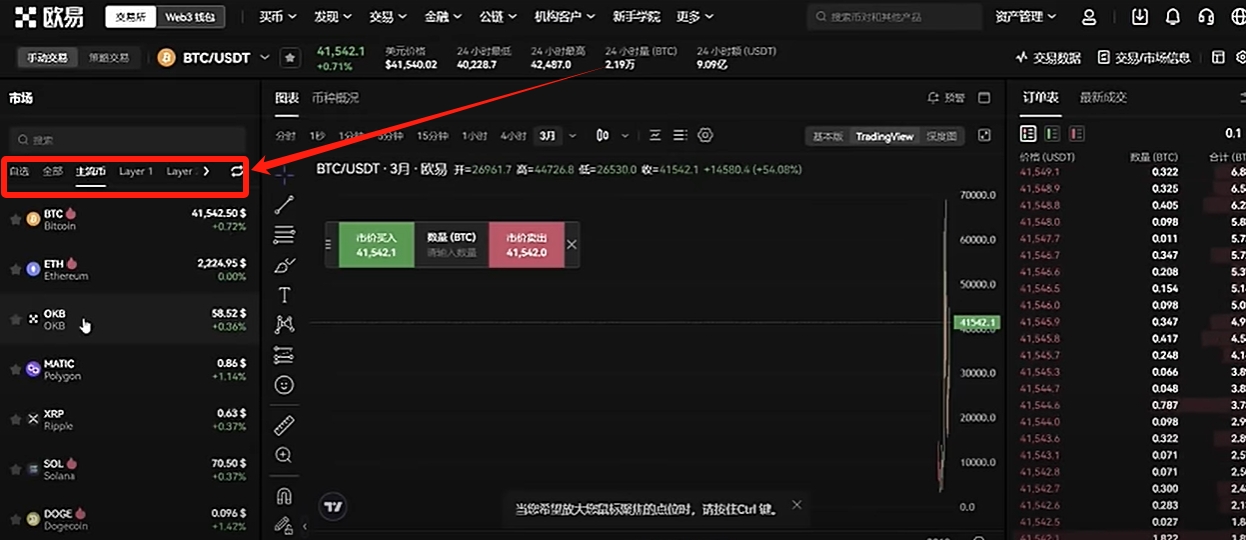Open the user profile icon
The height and width of the screenshot is (540, 1246).
click(1089, 17)
